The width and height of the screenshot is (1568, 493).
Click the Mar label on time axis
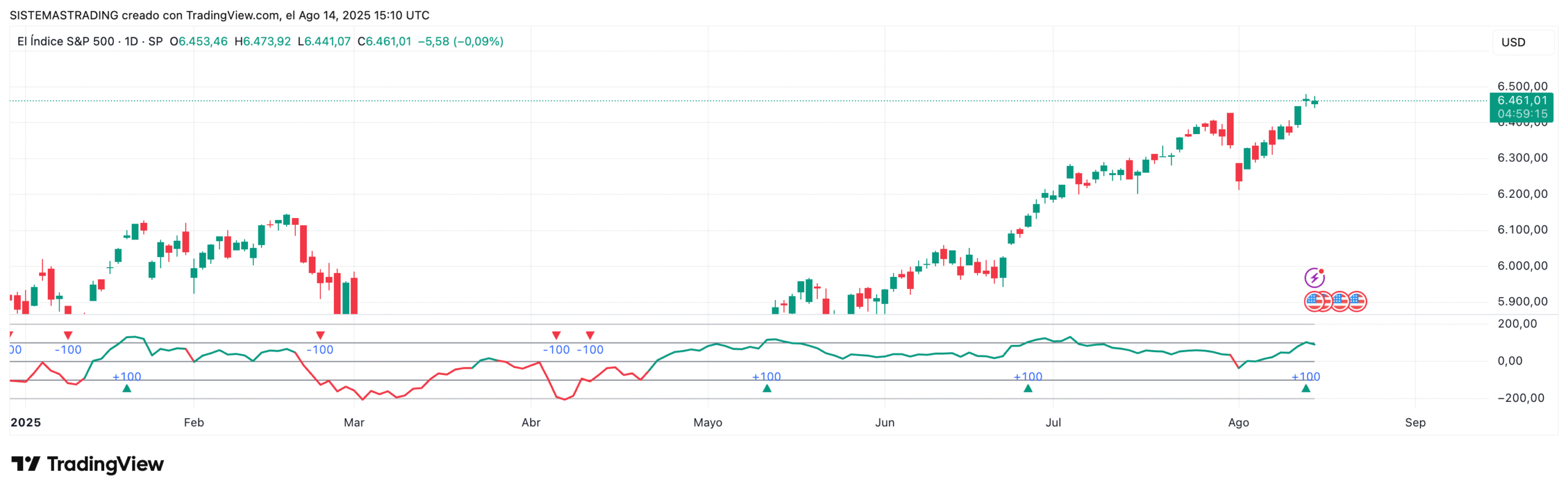[353, 423]
